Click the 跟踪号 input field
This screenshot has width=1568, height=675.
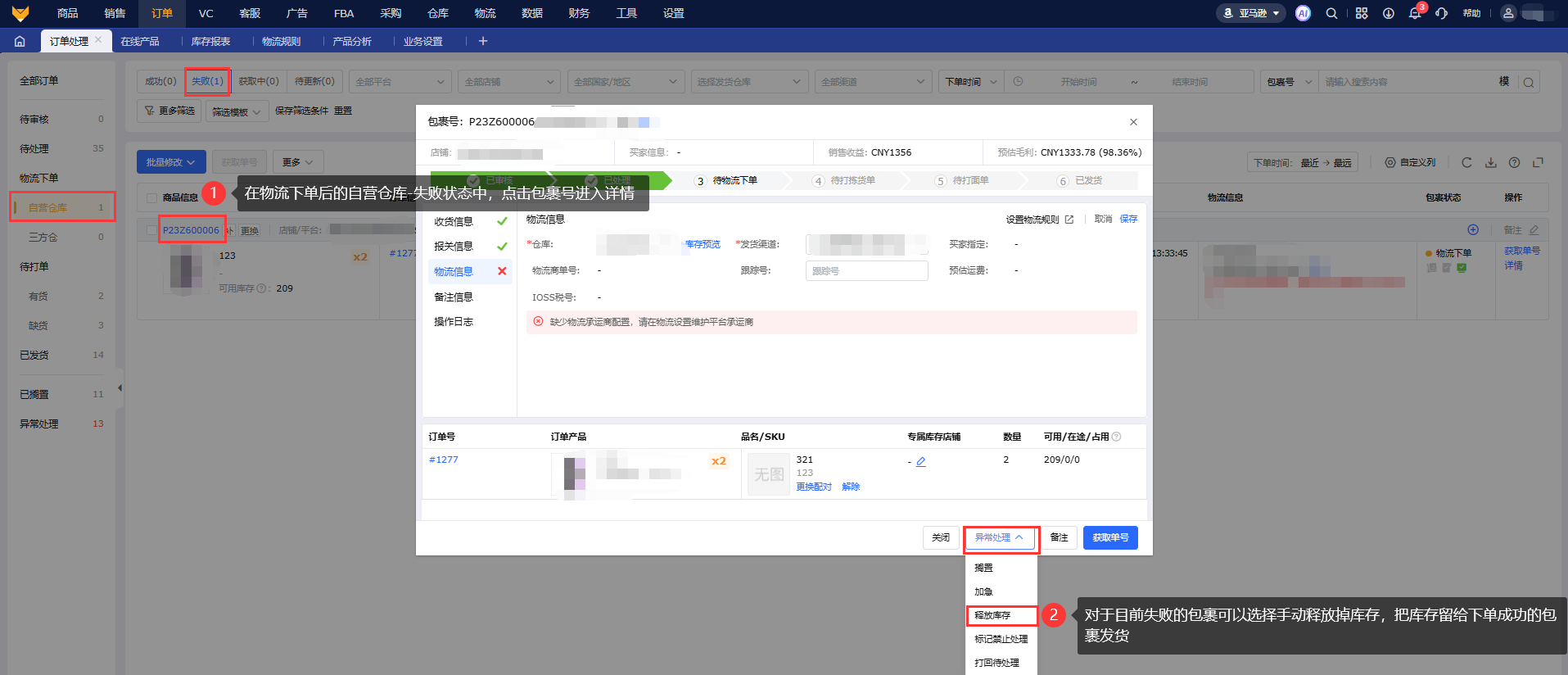click(x=866, y=270)
